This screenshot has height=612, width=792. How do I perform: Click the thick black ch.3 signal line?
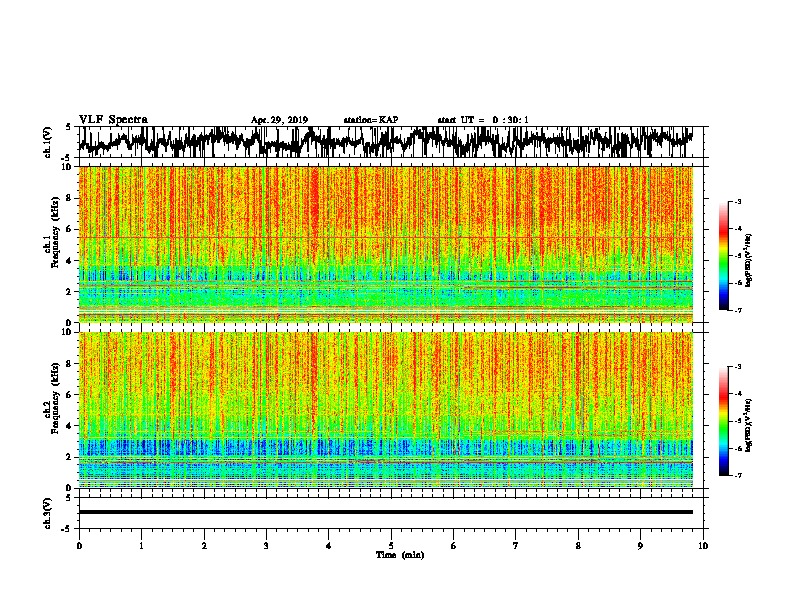pyautogui.click(x=385, y=512)
